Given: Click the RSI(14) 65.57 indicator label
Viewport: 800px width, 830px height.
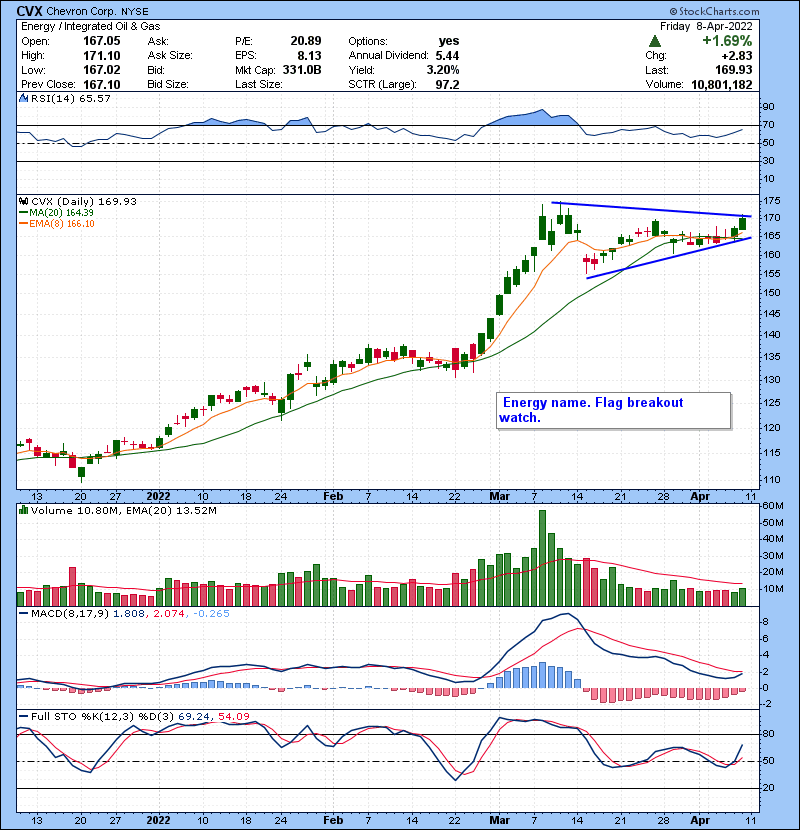Looking at the screenshot, I should coord(70,98).
